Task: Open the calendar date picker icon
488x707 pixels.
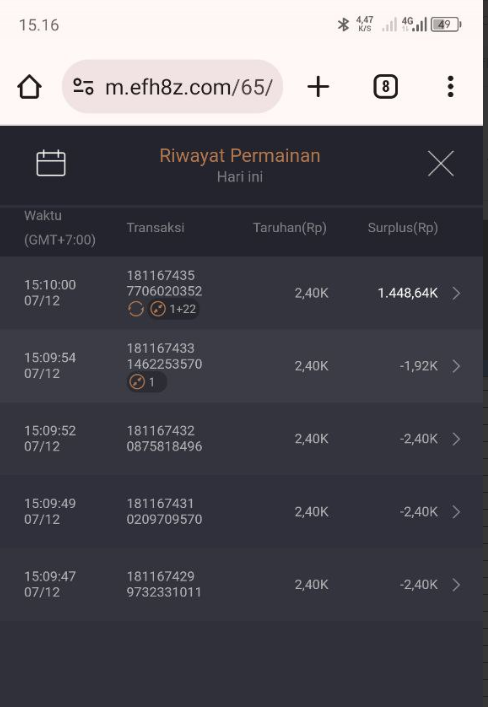Action: tap(51, 163)
